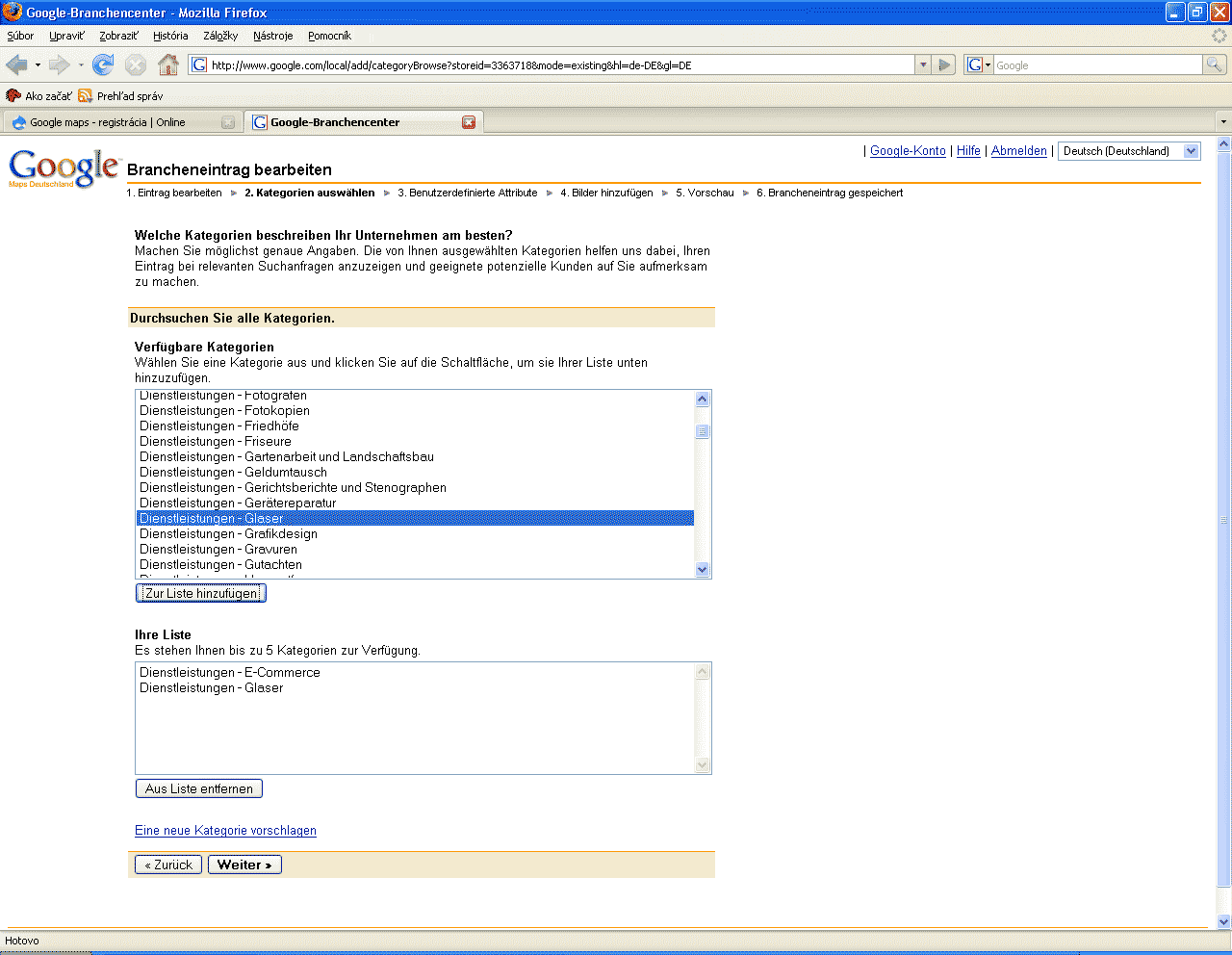Open the Zobraziť menu
The width and height of the screenshot is (1232, 955).
click(118, 36)
